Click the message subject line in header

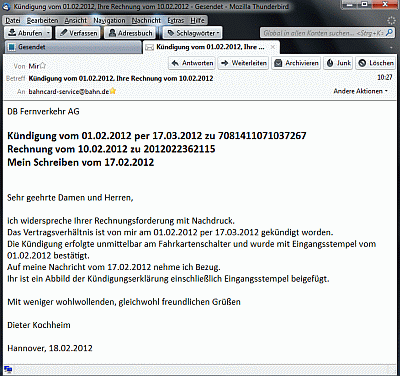point(121,79)
